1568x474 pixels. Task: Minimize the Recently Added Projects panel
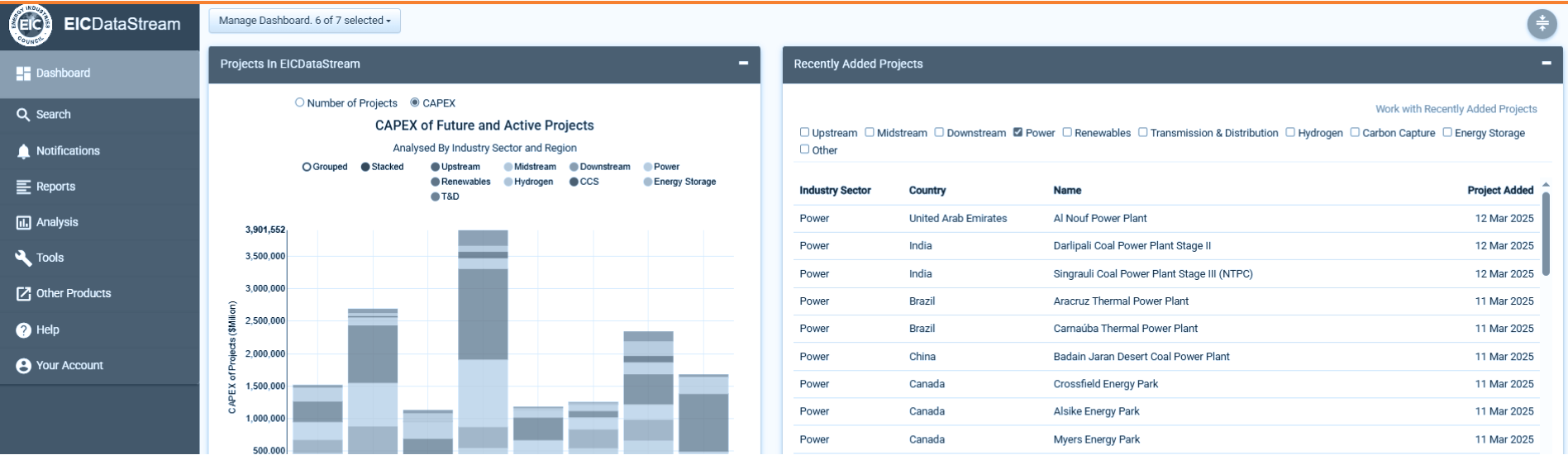pos(1546,63)
